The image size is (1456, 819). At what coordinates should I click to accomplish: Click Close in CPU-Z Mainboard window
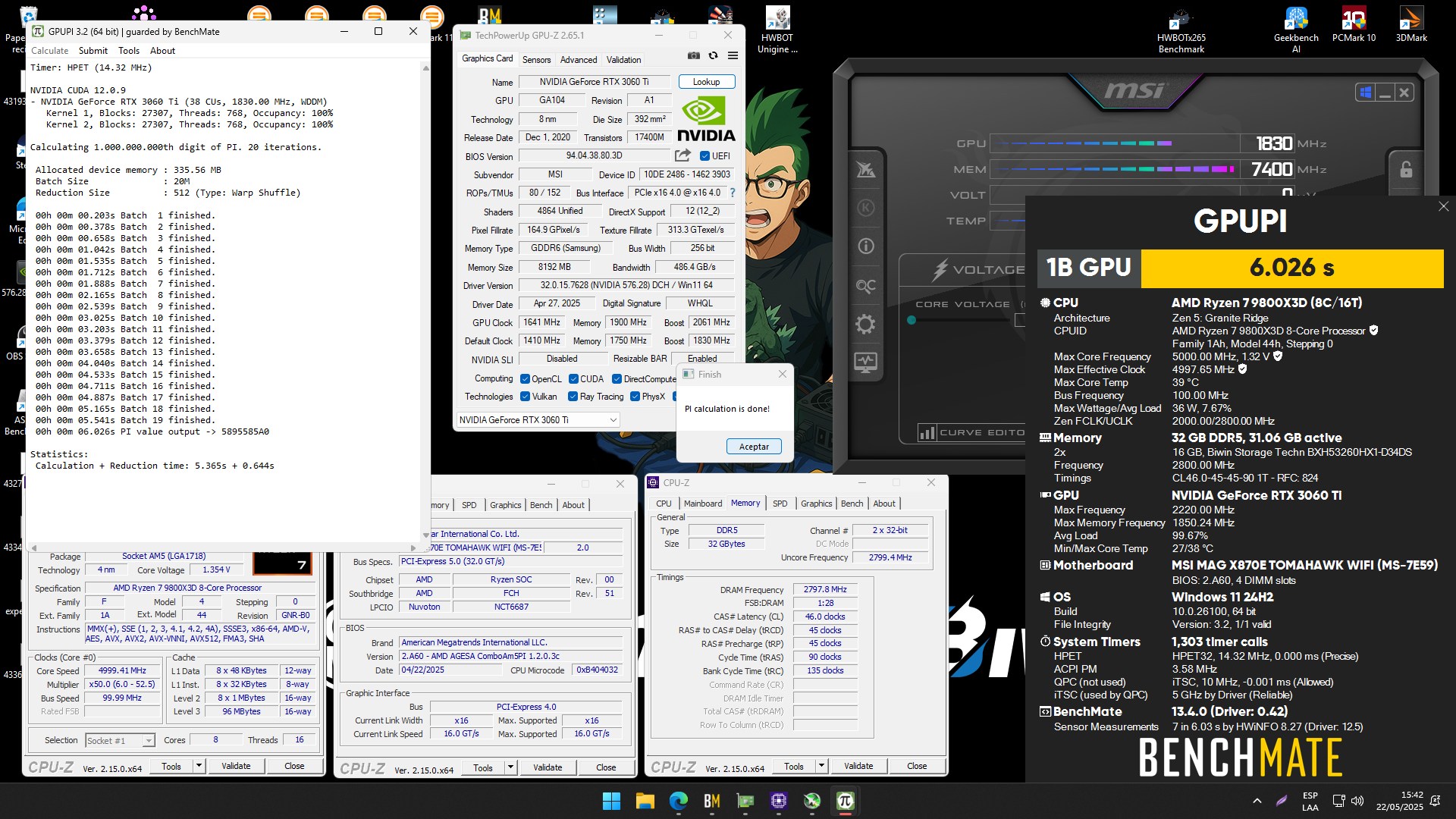pyautogui.click(x=606, y=767)
